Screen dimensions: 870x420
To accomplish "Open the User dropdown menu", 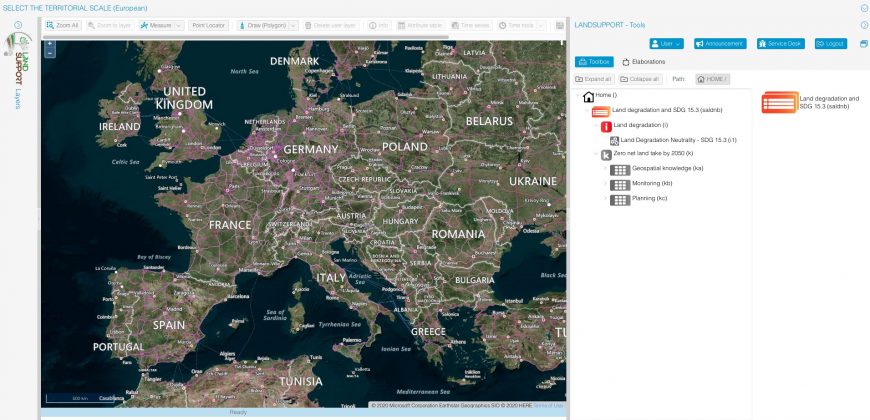I will point(664,44).
